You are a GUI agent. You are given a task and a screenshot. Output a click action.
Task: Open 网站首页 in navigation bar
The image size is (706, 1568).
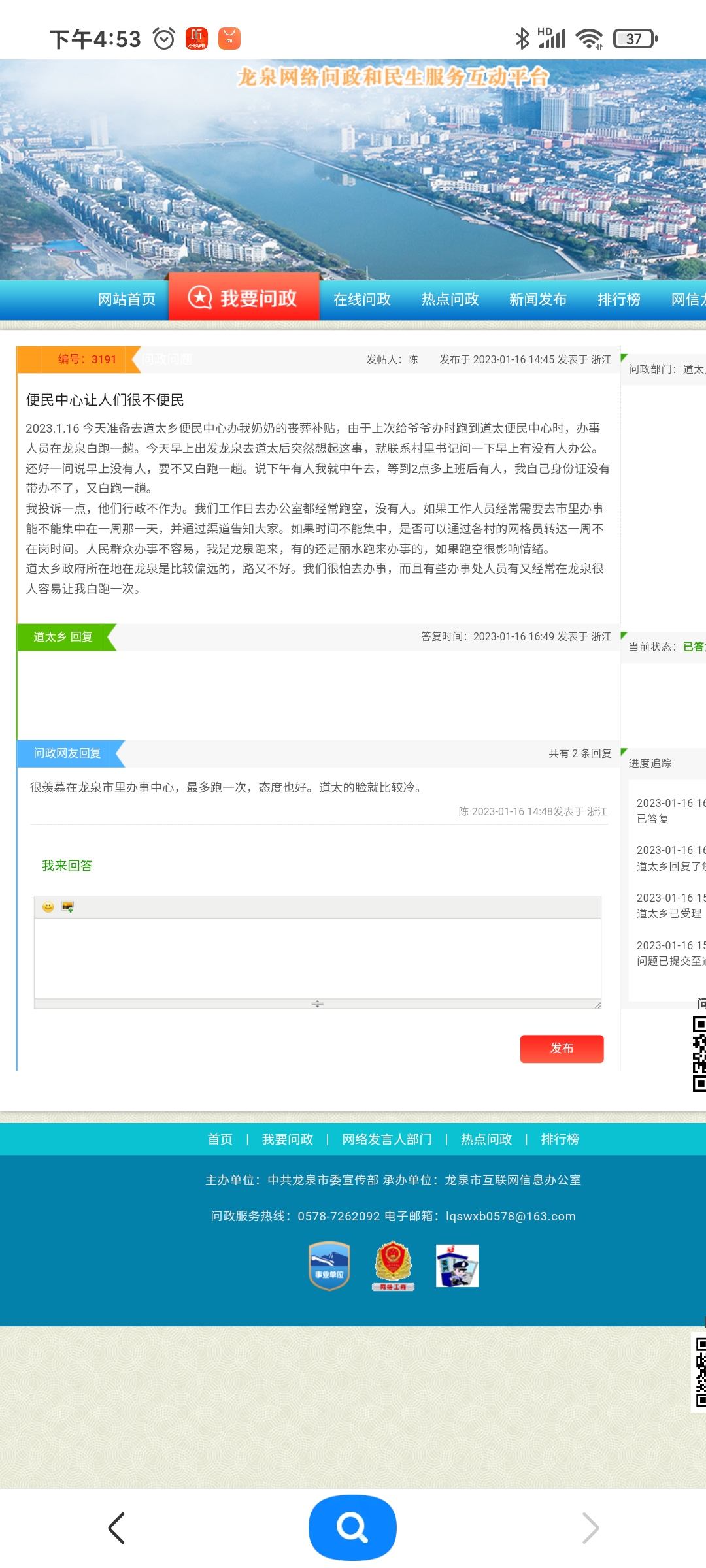(127, 299)
